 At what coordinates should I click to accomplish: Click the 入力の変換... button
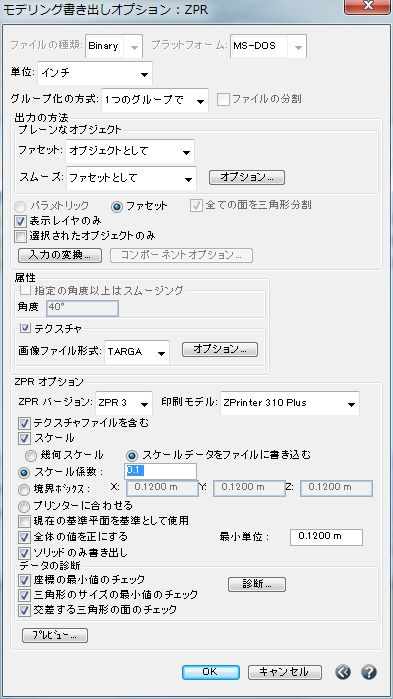(60, 255)
